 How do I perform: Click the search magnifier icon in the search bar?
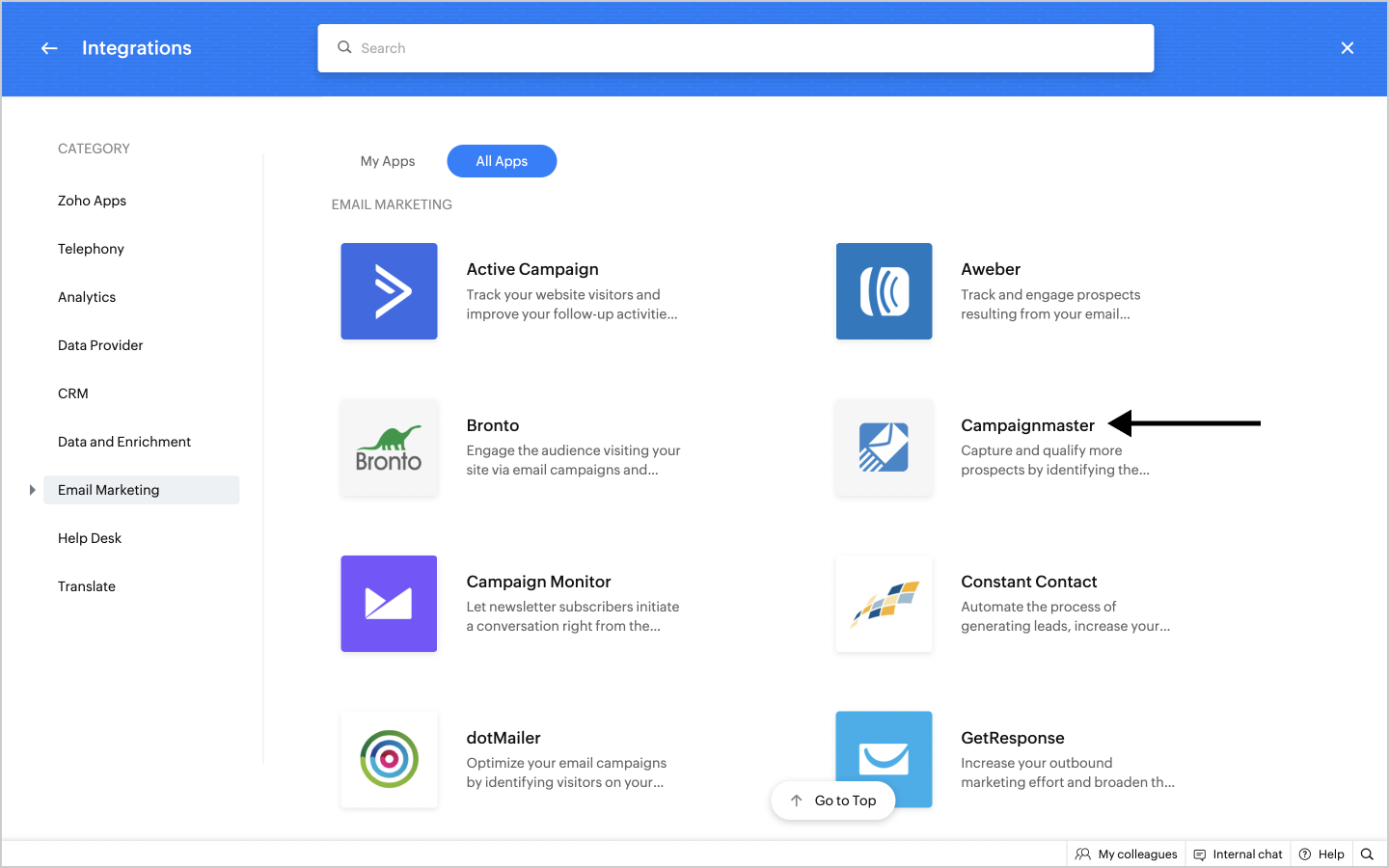(x=344, y=47)
